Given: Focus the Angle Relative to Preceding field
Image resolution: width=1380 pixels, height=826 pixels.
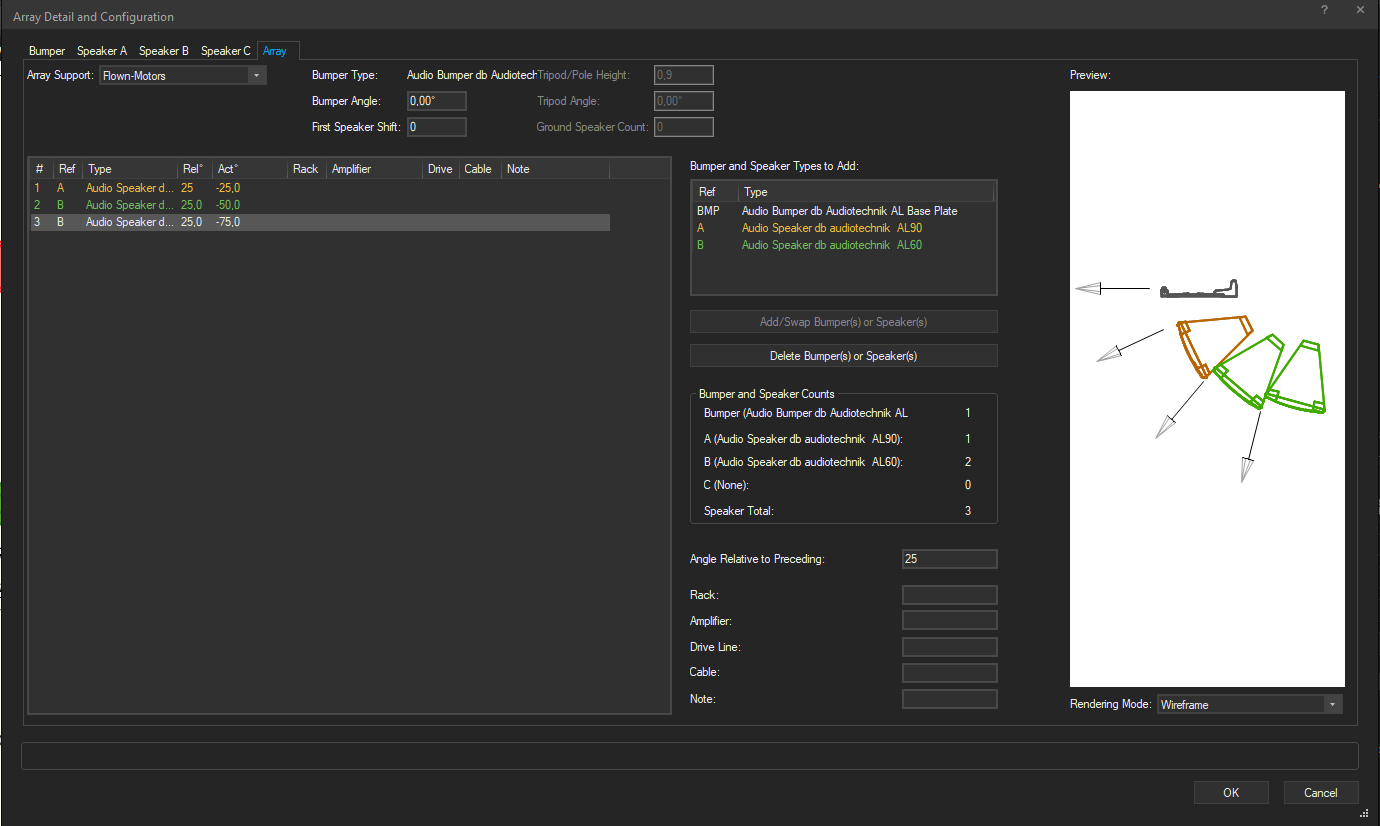Looking at the screenshot, I should [949, 558].
